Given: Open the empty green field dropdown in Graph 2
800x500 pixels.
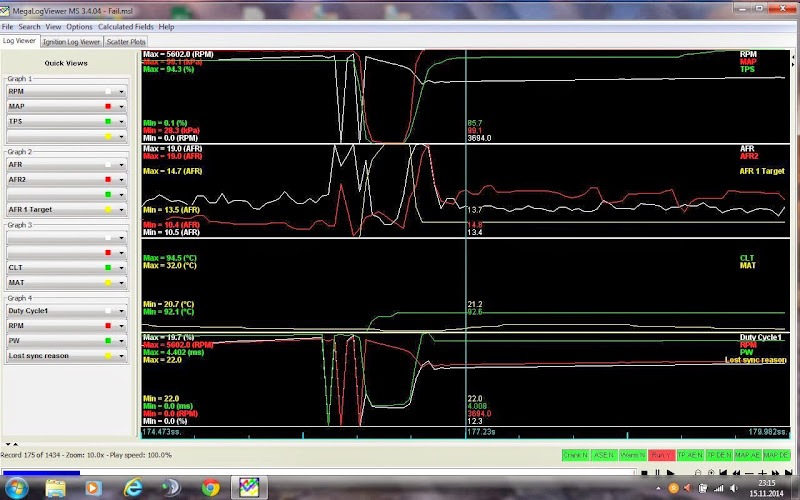Looking at the screenshot, I should point(66,194).
